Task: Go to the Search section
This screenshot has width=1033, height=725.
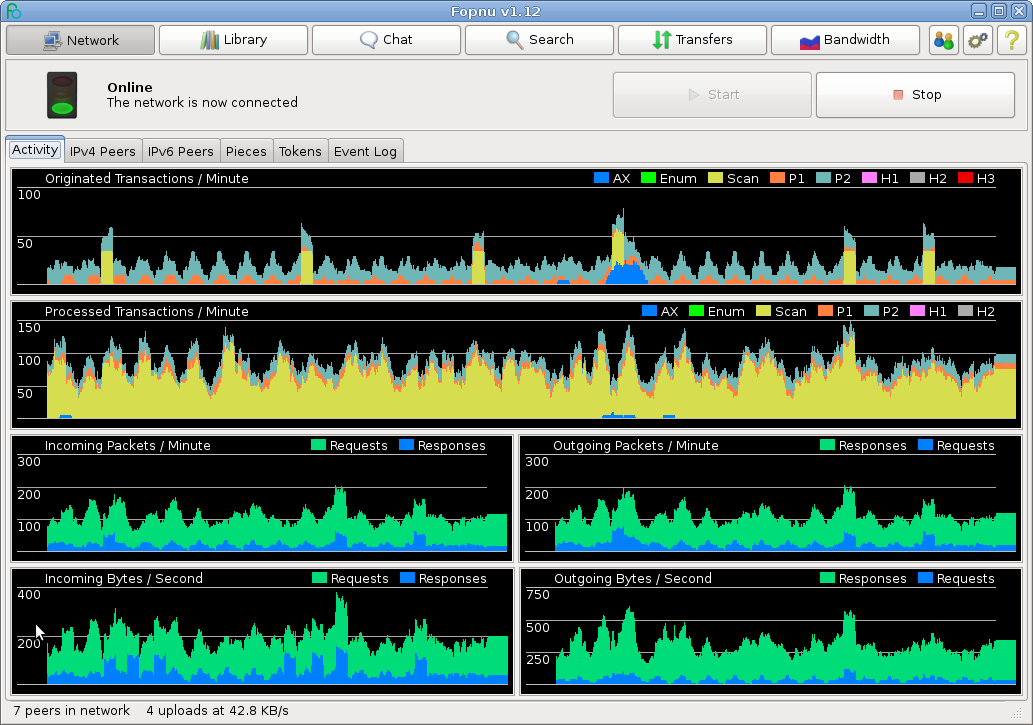Action: [x=539, y=40]
